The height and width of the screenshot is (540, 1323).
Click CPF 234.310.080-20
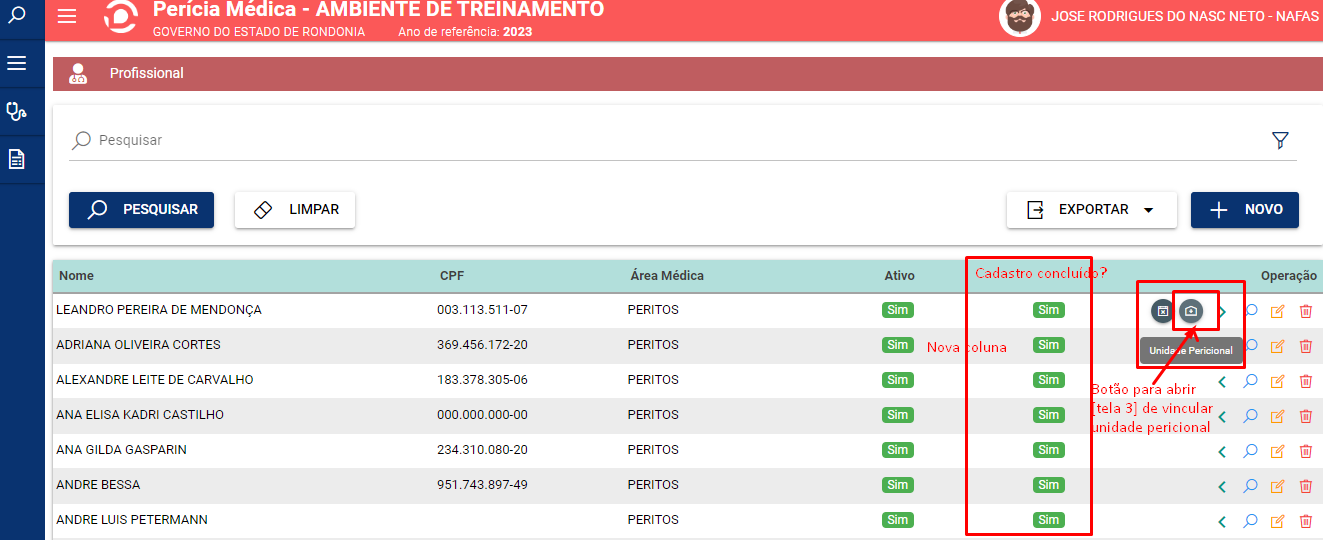[x=482, y=450]
